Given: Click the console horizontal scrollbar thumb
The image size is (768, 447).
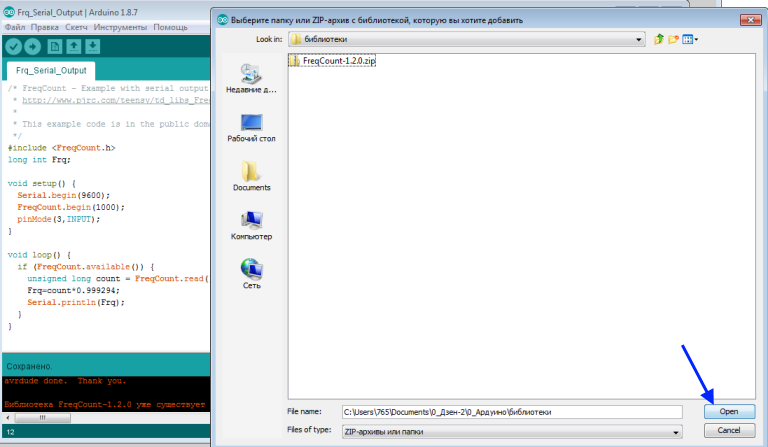Looking at the screenshot, I should pyautogui.click(x=43, y=418).
